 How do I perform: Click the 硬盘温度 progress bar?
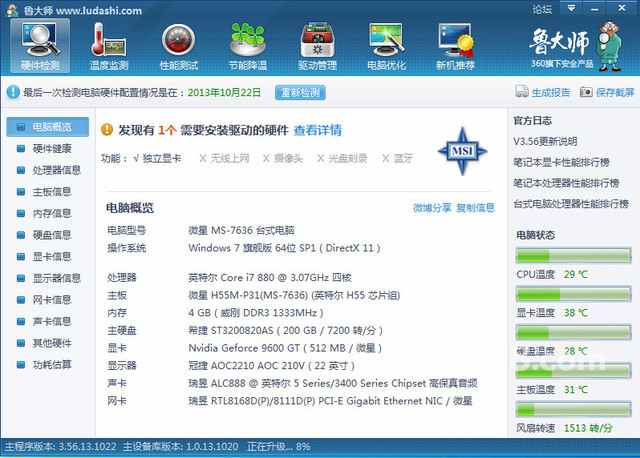(x=573, y=333)
